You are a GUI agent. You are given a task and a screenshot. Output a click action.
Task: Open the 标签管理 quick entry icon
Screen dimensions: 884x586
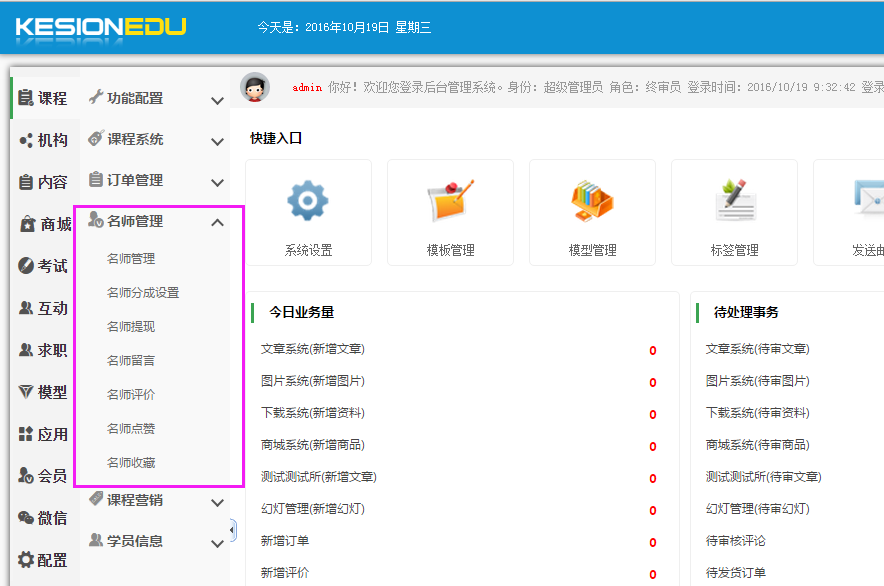coord(734,201)
